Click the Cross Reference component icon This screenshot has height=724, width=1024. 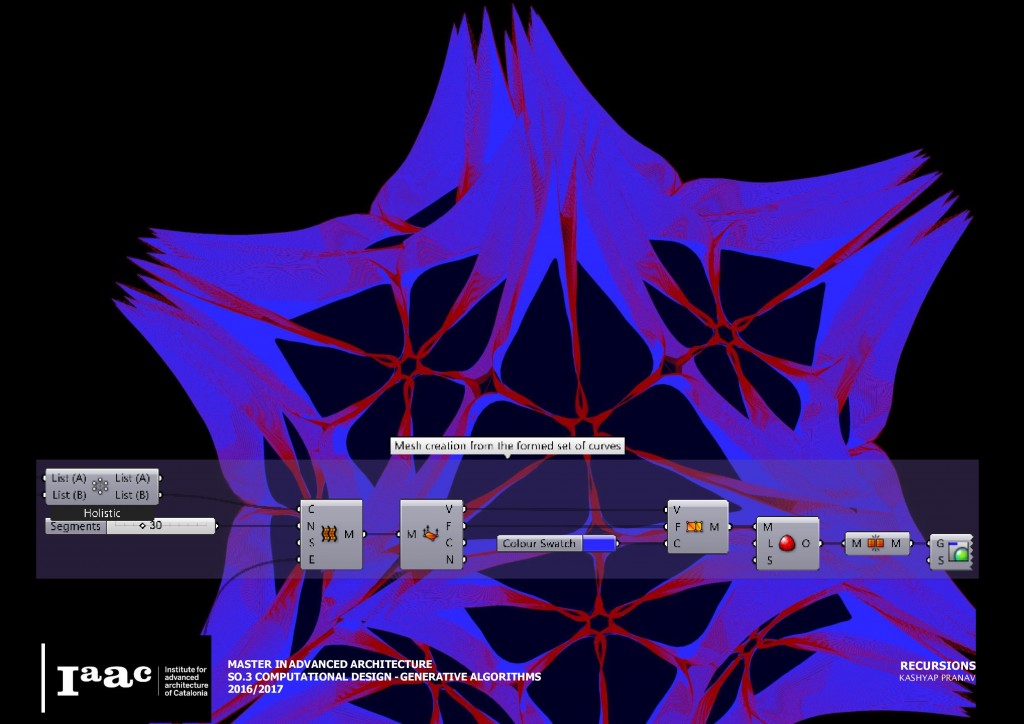pyautogui.click(x=100, y=486)
